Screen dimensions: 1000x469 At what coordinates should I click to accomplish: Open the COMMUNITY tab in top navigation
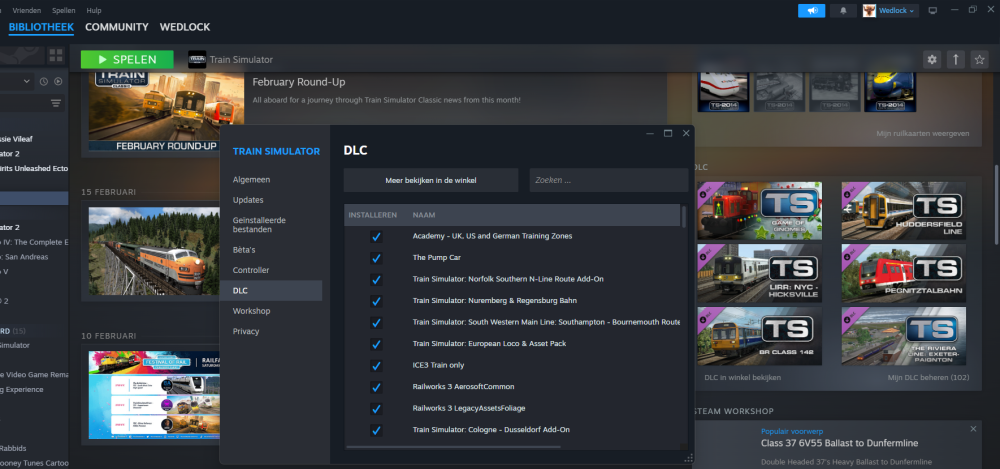(116, 27)
